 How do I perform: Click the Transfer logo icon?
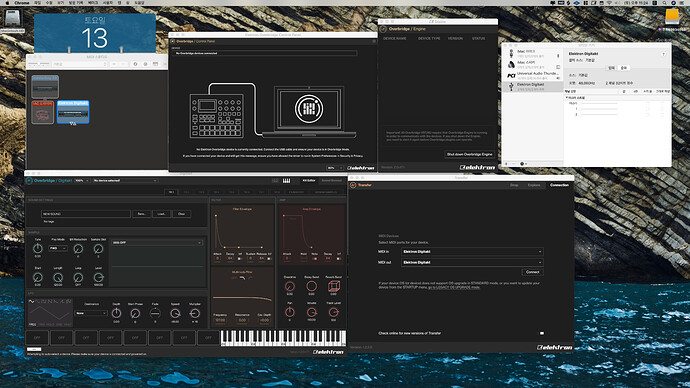(353, 185)
